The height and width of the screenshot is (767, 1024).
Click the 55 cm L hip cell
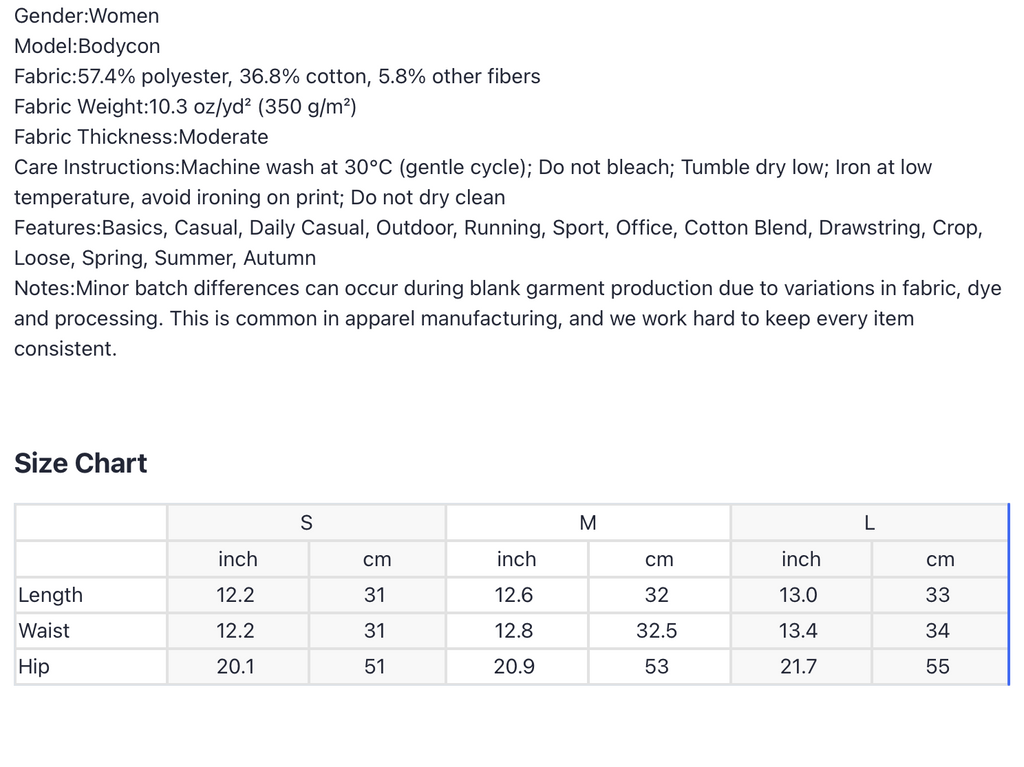[x=940, y=667]
